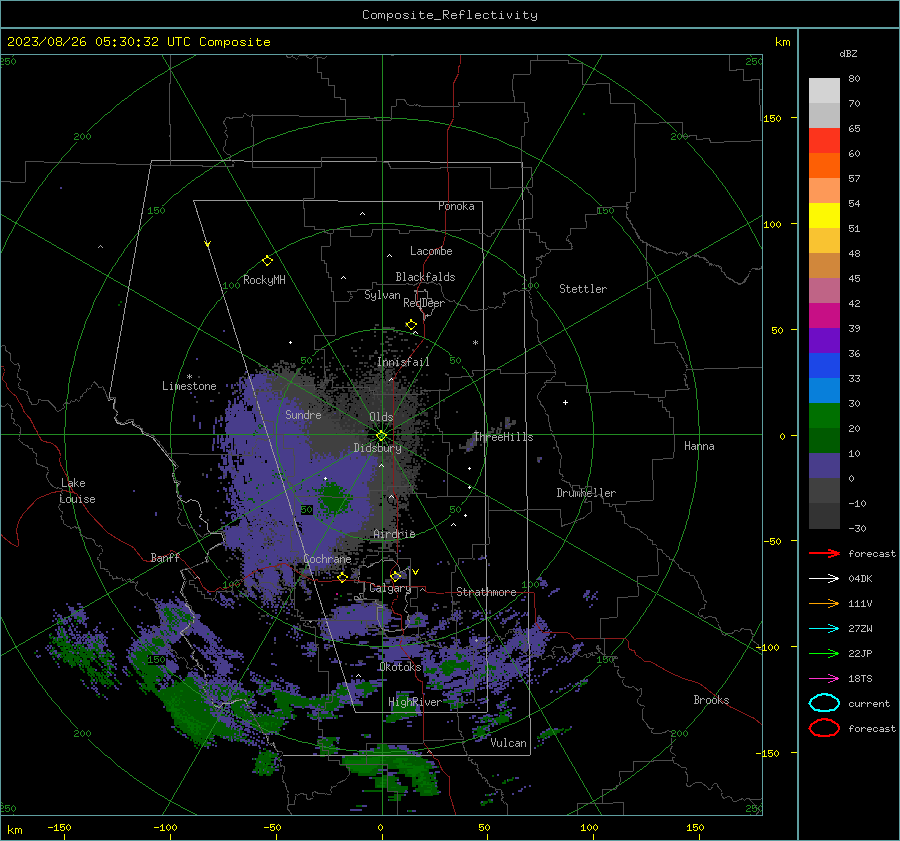Click the Innisfail city label

[x=403, y=362]
